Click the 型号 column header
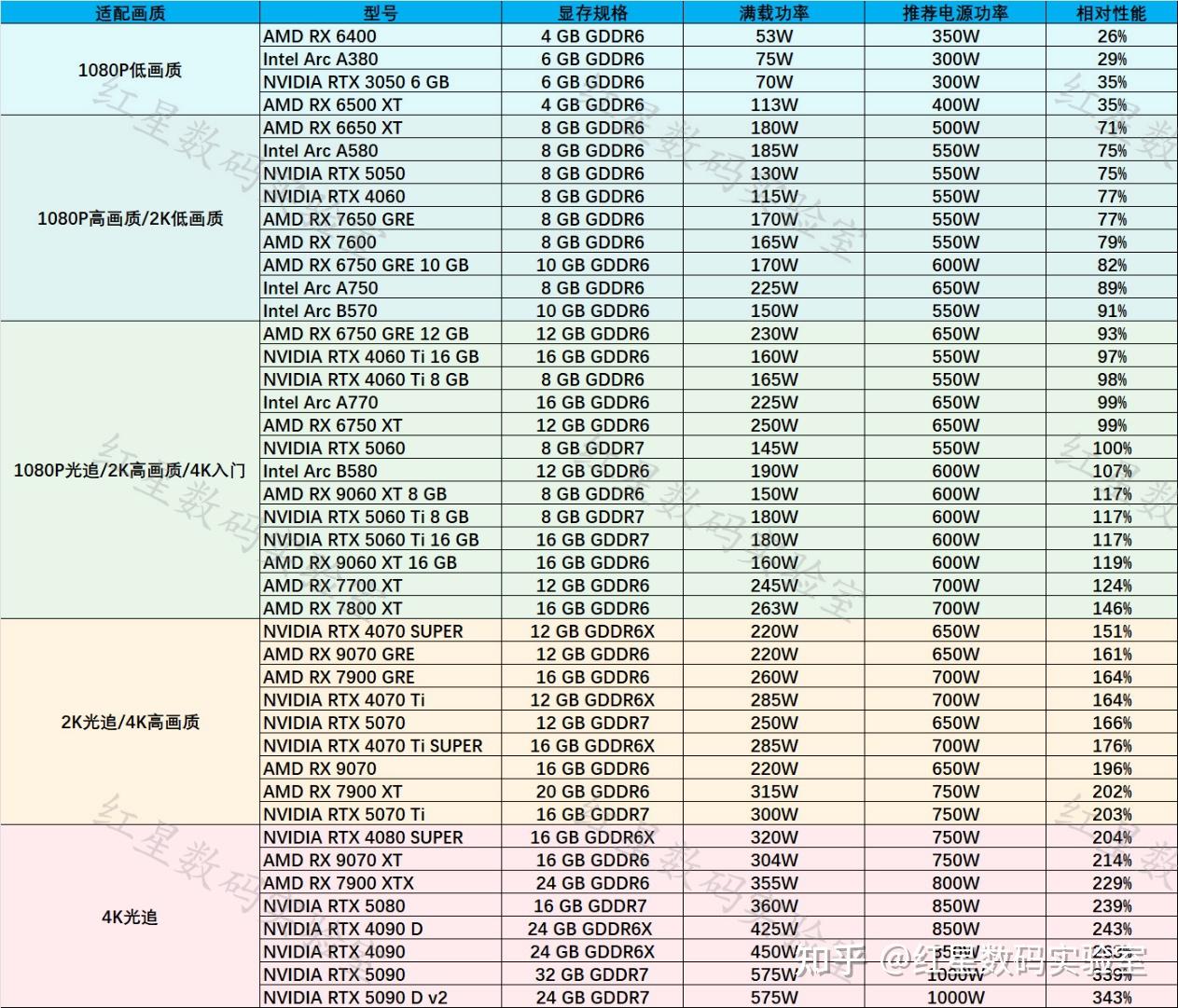Screen dimensions: 1178x1008 coord(381,12)
